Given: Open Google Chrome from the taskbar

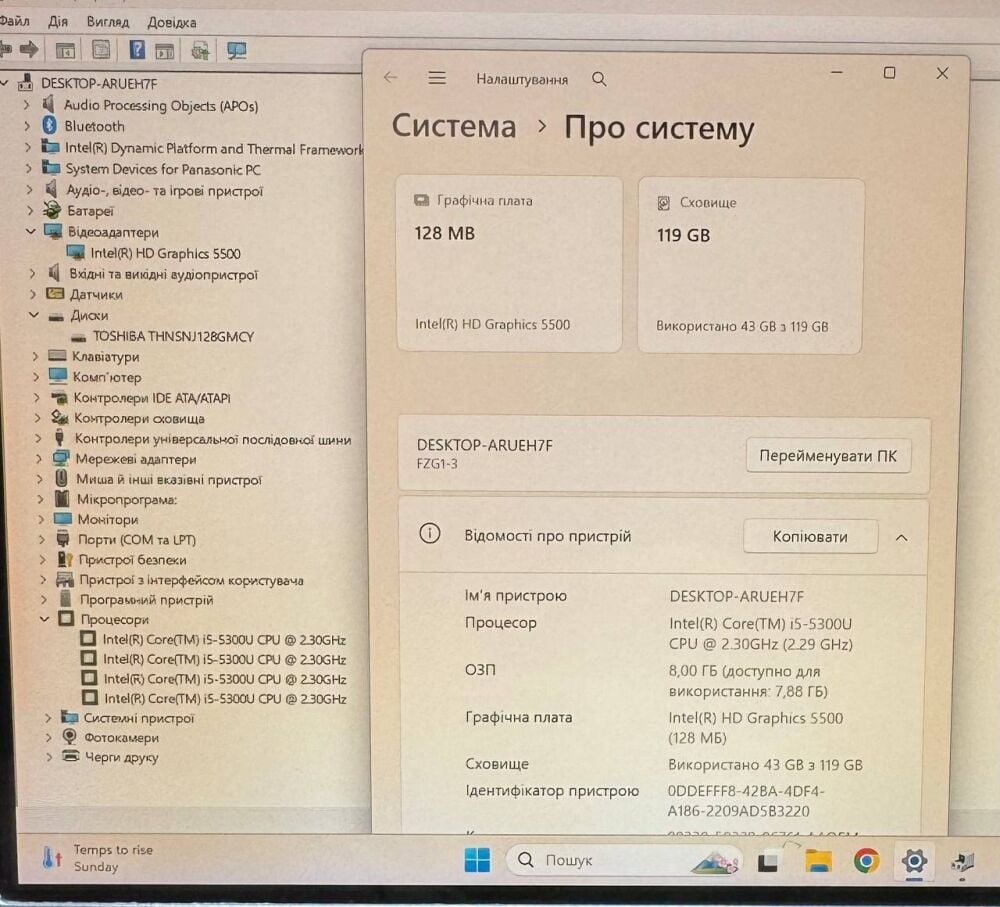Looking at the screenshot, I should click(x=866, y=861).
